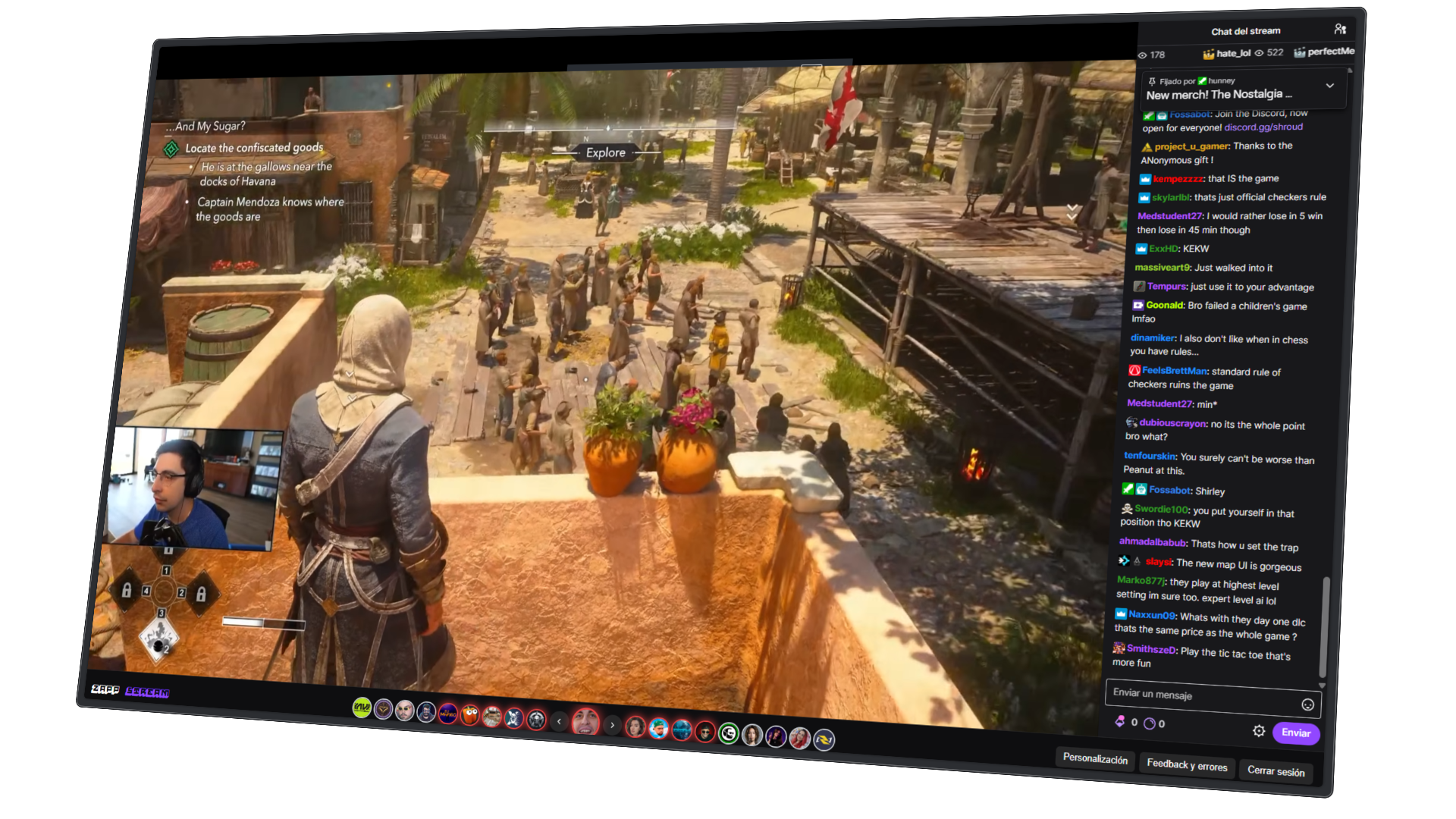Image resolution: width=1456 pixels, height=819 pixels.
Task: Click the Zapp Stream logo
Action: click(x=130, y=691)
